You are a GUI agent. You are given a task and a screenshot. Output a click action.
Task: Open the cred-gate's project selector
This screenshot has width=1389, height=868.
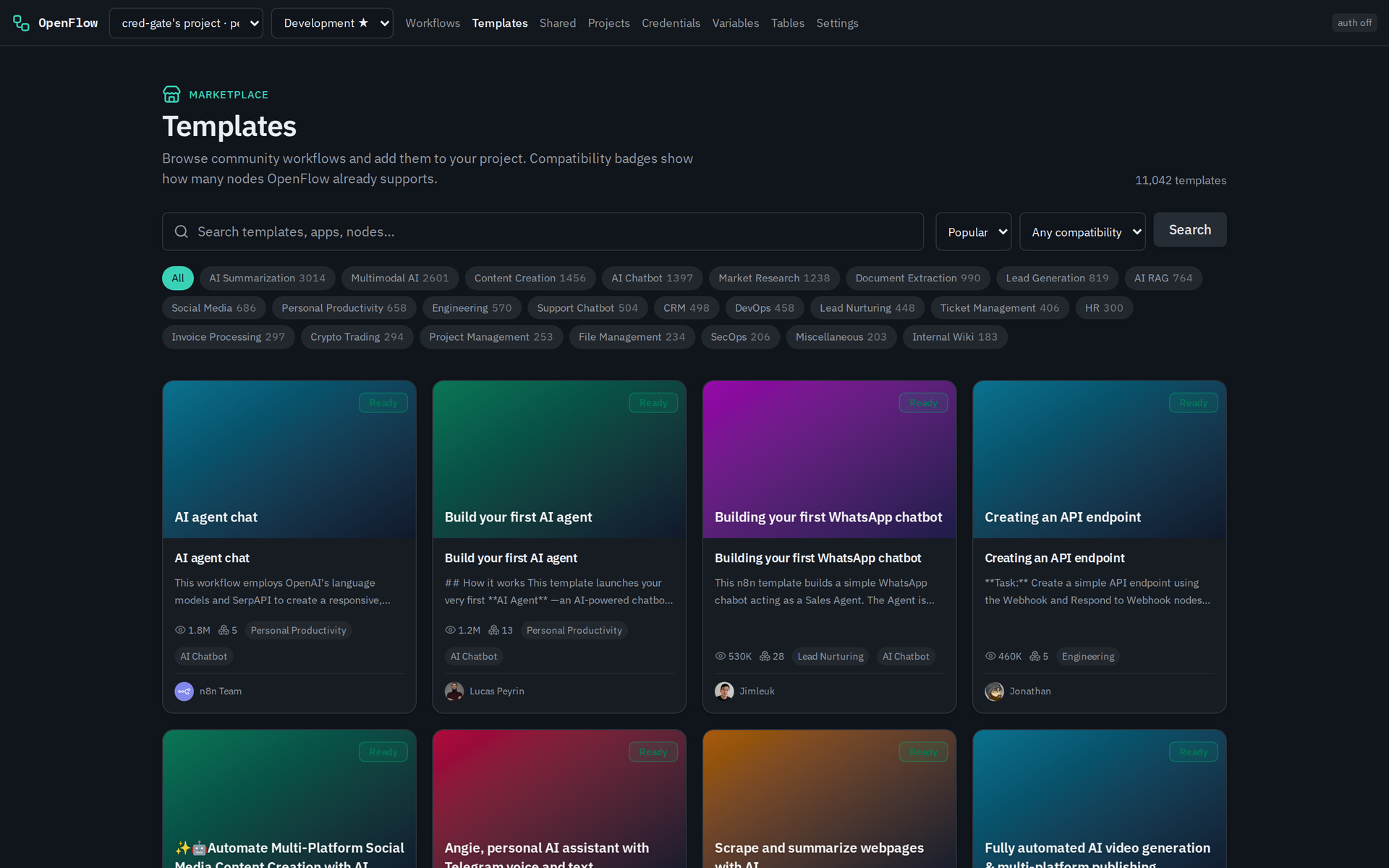(x=186, y=23)
